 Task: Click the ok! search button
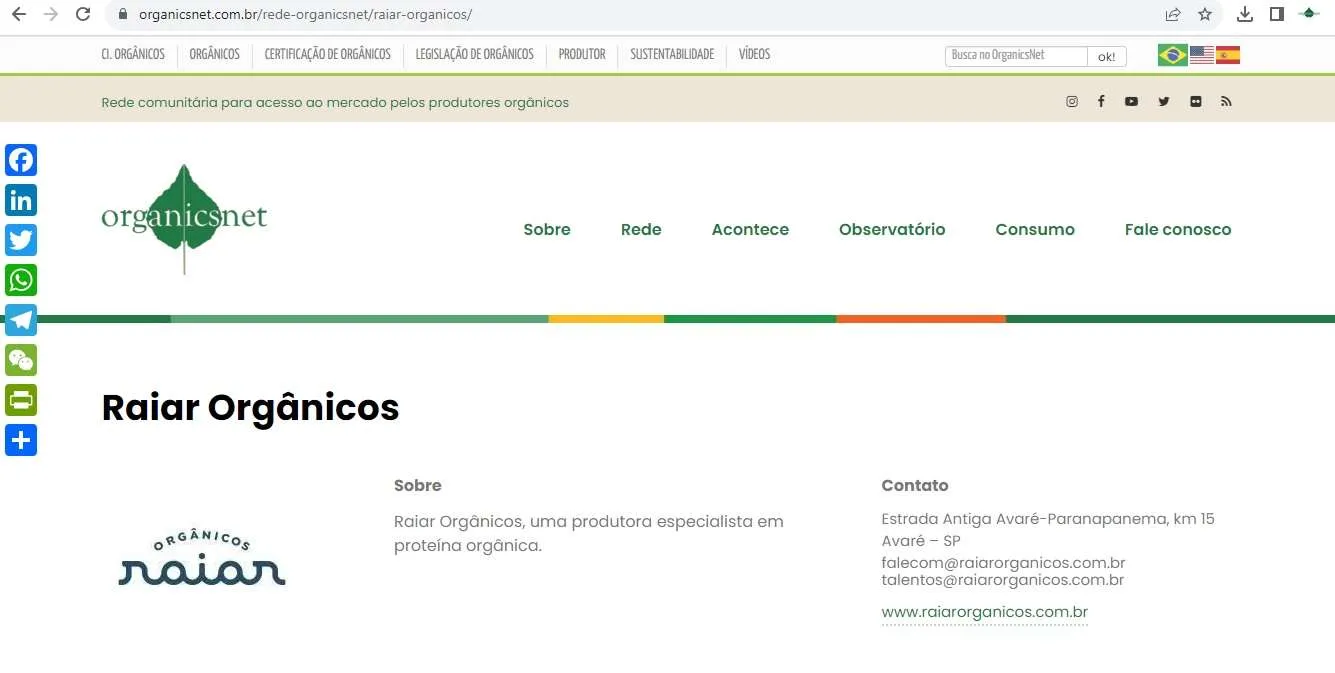[1106, 57]
